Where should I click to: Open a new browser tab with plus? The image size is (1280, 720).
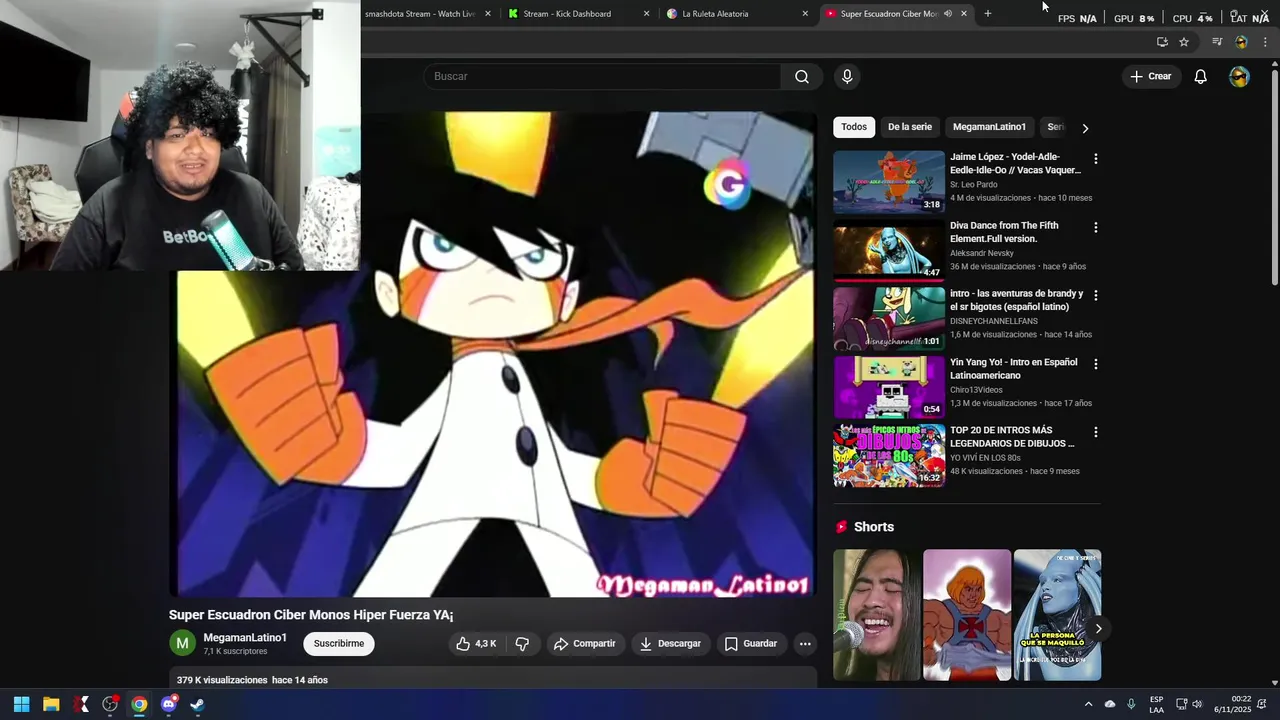988,14
